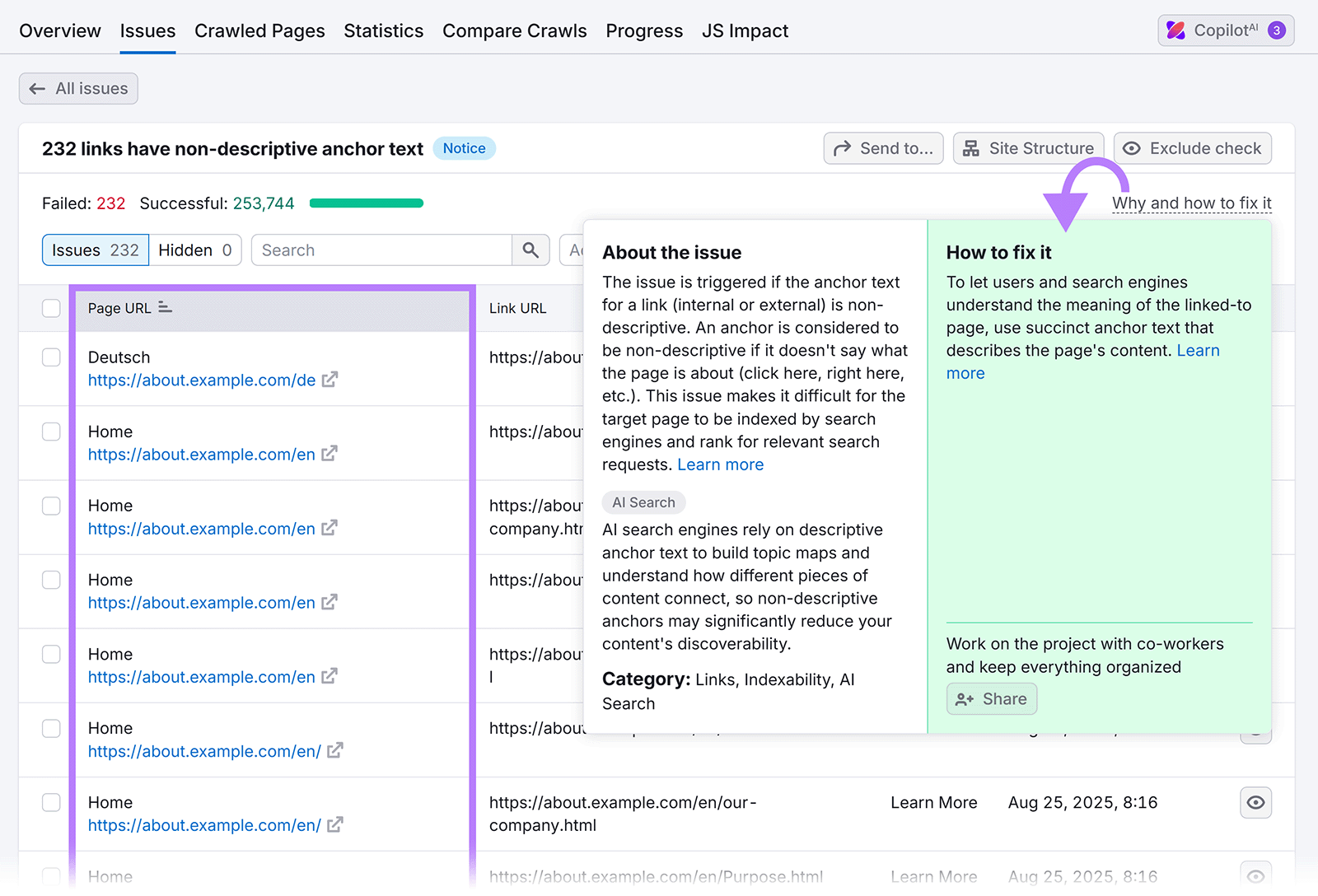This screenshot has width=1318, height=896.
Task: Open the Send to... options
Action: [x=883, y=148]
